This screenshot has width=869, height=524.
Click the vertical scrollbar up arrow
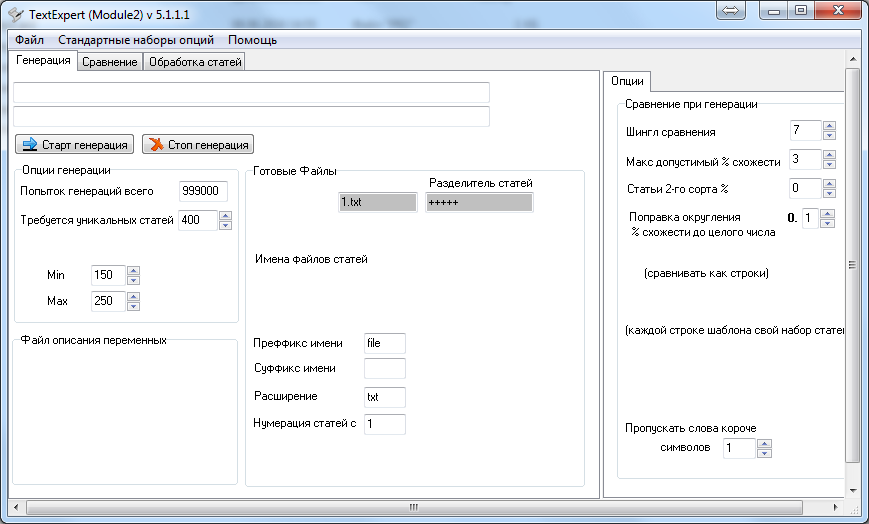[852, 58]
